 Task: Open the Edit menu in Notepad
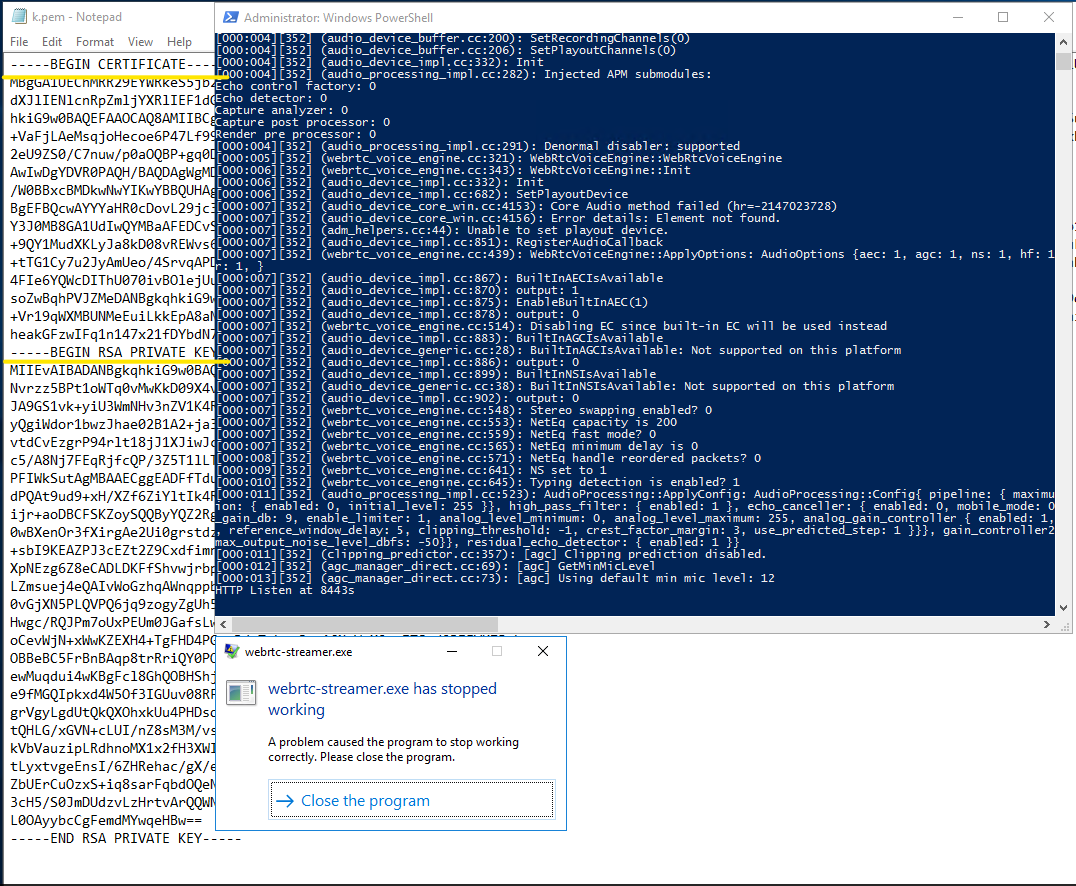tap(52, 42)
